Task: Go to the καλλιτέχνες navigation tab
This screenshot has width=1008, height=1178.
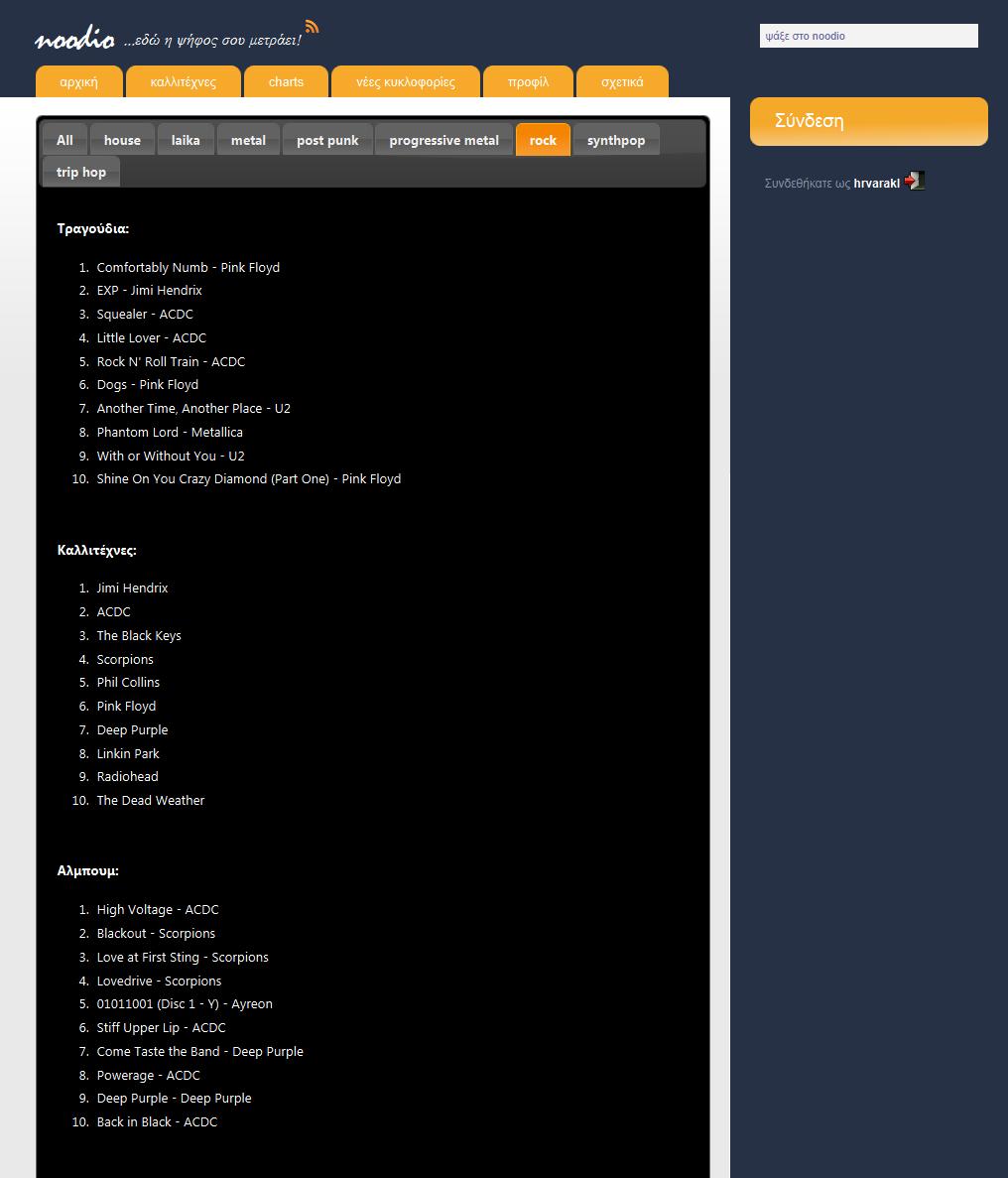Action: coord(184,82)
